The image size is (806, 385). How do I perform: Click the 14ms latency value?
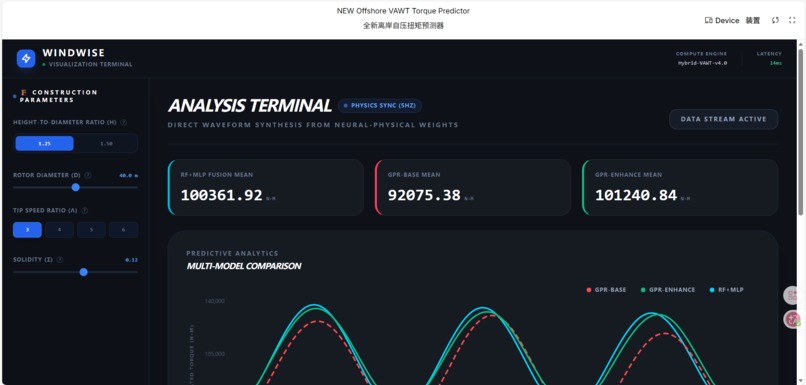[x=776, y=63]
